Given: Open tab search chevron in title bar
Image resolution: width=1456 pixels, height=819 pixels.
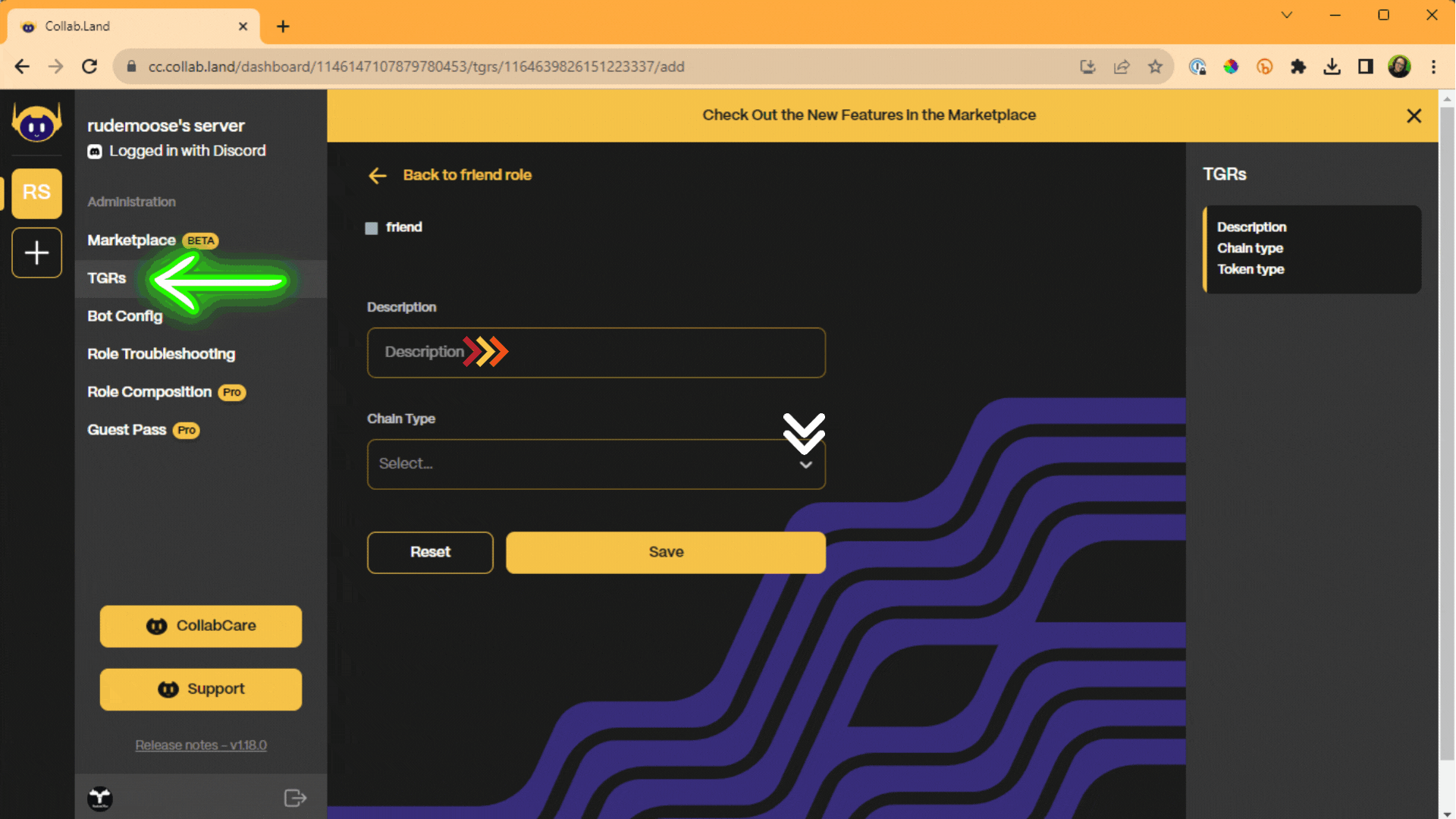Looking at the screenshot, I should pos(1287,15).
